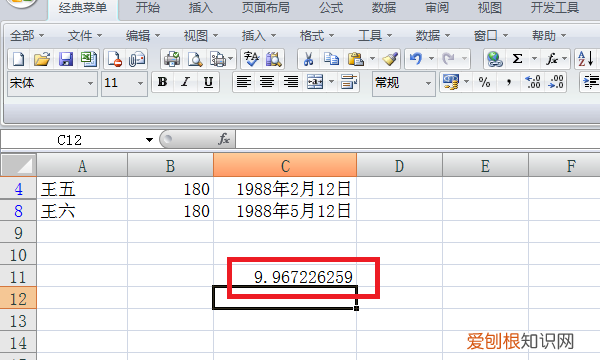Increase decimal places
This screenshot has width=600, height=360.
tap(532, 82)
